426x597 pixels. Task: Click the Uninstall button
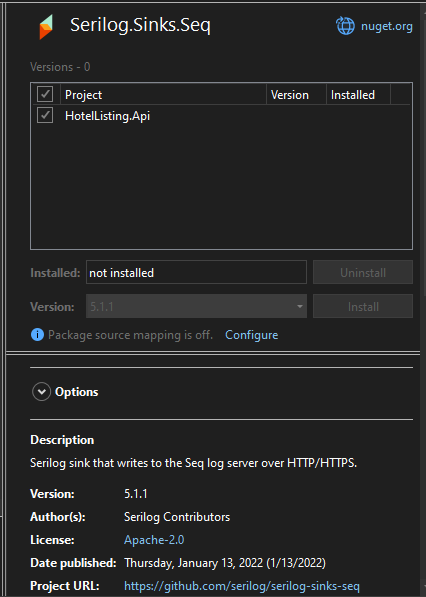(x=363, y=273)
